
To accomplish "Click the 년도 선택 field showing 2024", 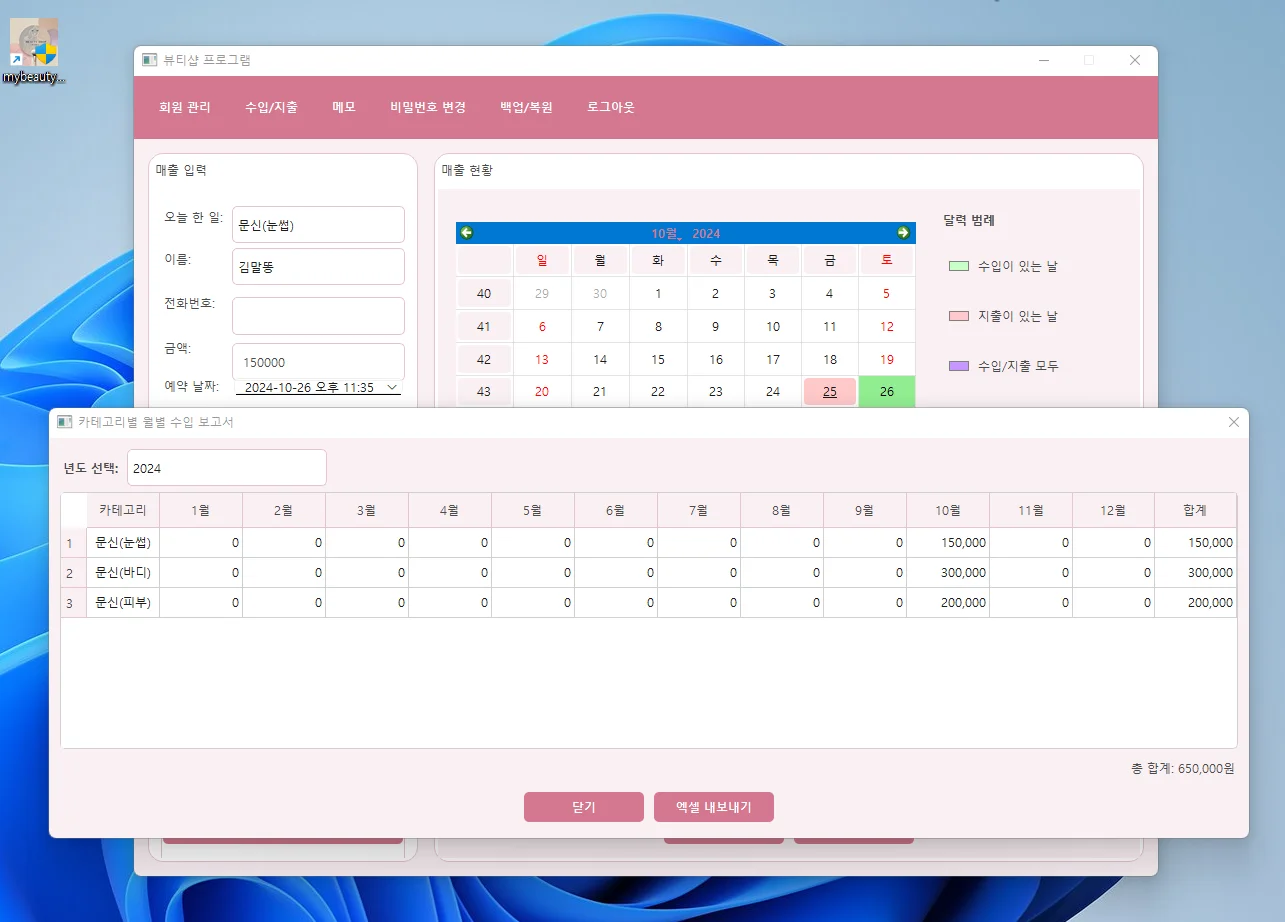I will point(227,468).
